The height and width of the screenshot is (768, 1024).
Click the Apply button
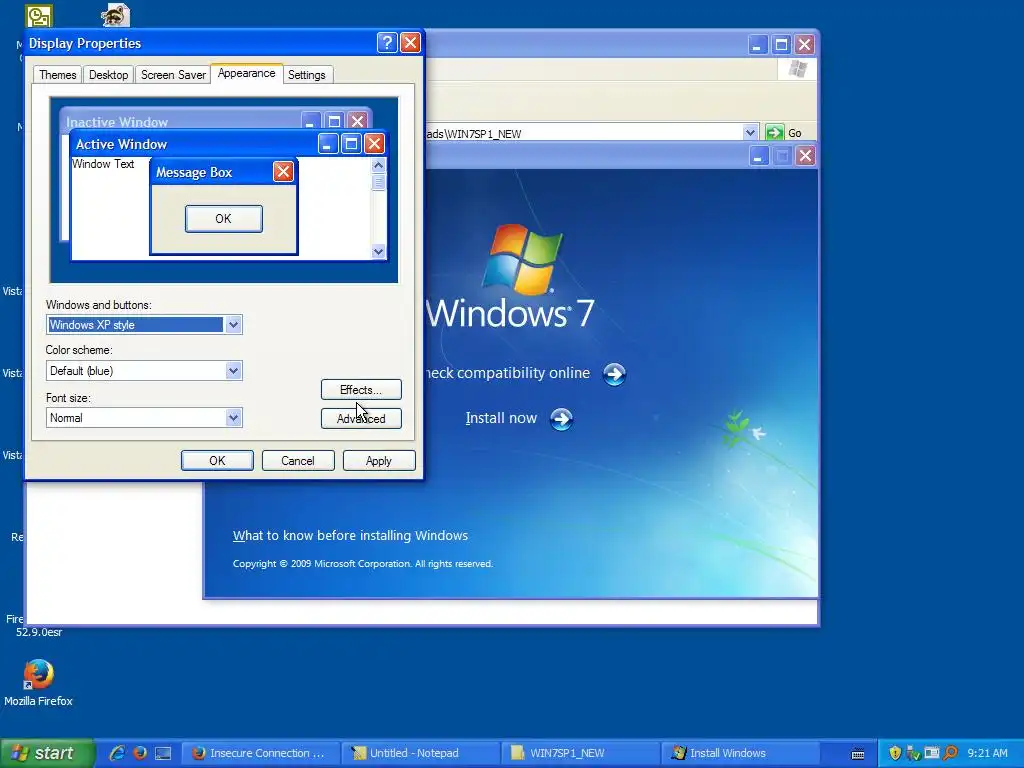[x=379, y=460]
